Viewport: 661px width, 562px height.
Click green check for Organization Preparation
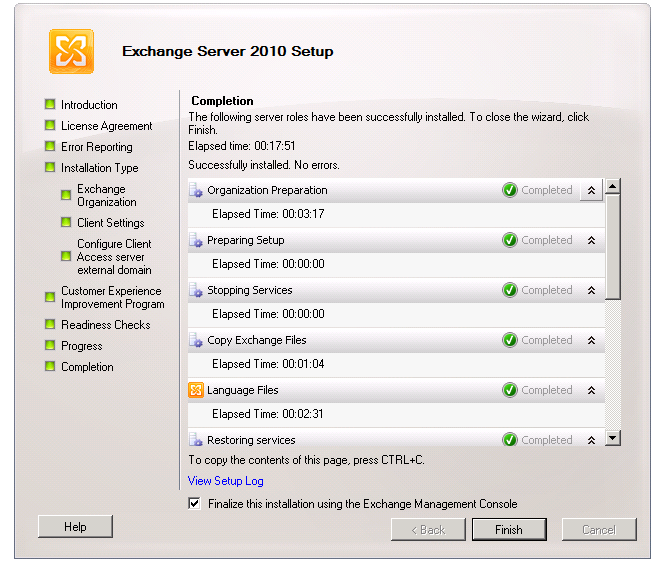[510, 190]
